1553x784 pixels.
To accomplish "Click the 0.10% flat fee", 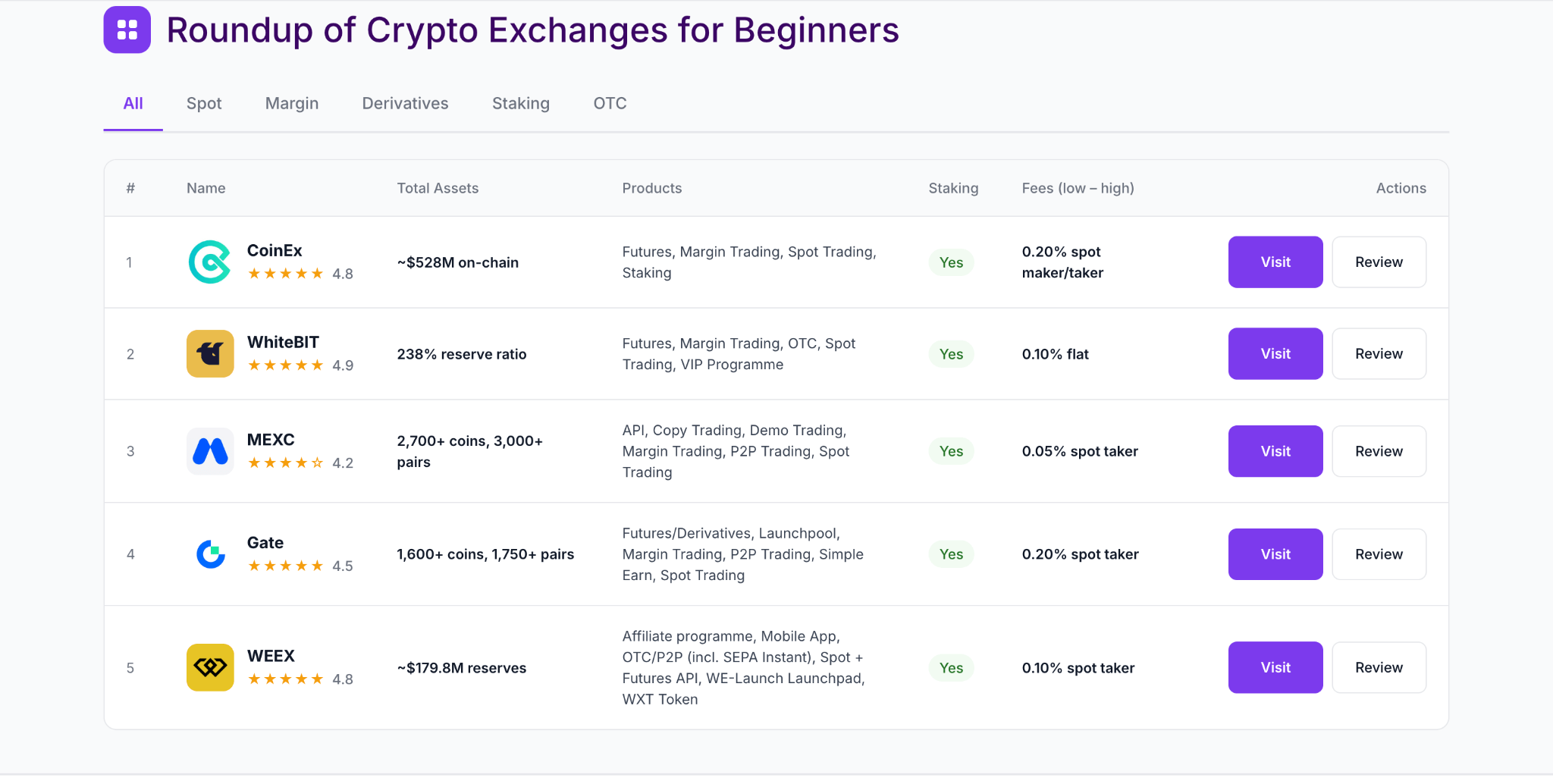I will (1055, 354).
